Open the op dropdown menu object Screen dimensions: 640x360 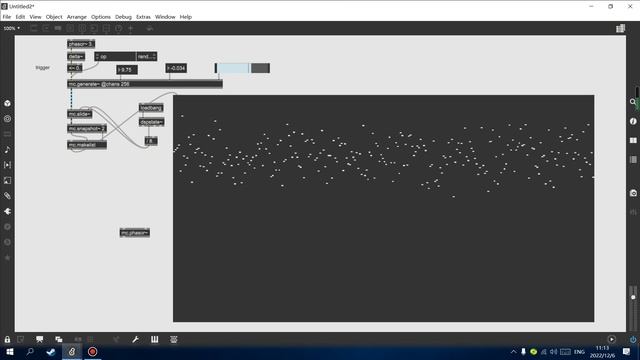(115, 56)
